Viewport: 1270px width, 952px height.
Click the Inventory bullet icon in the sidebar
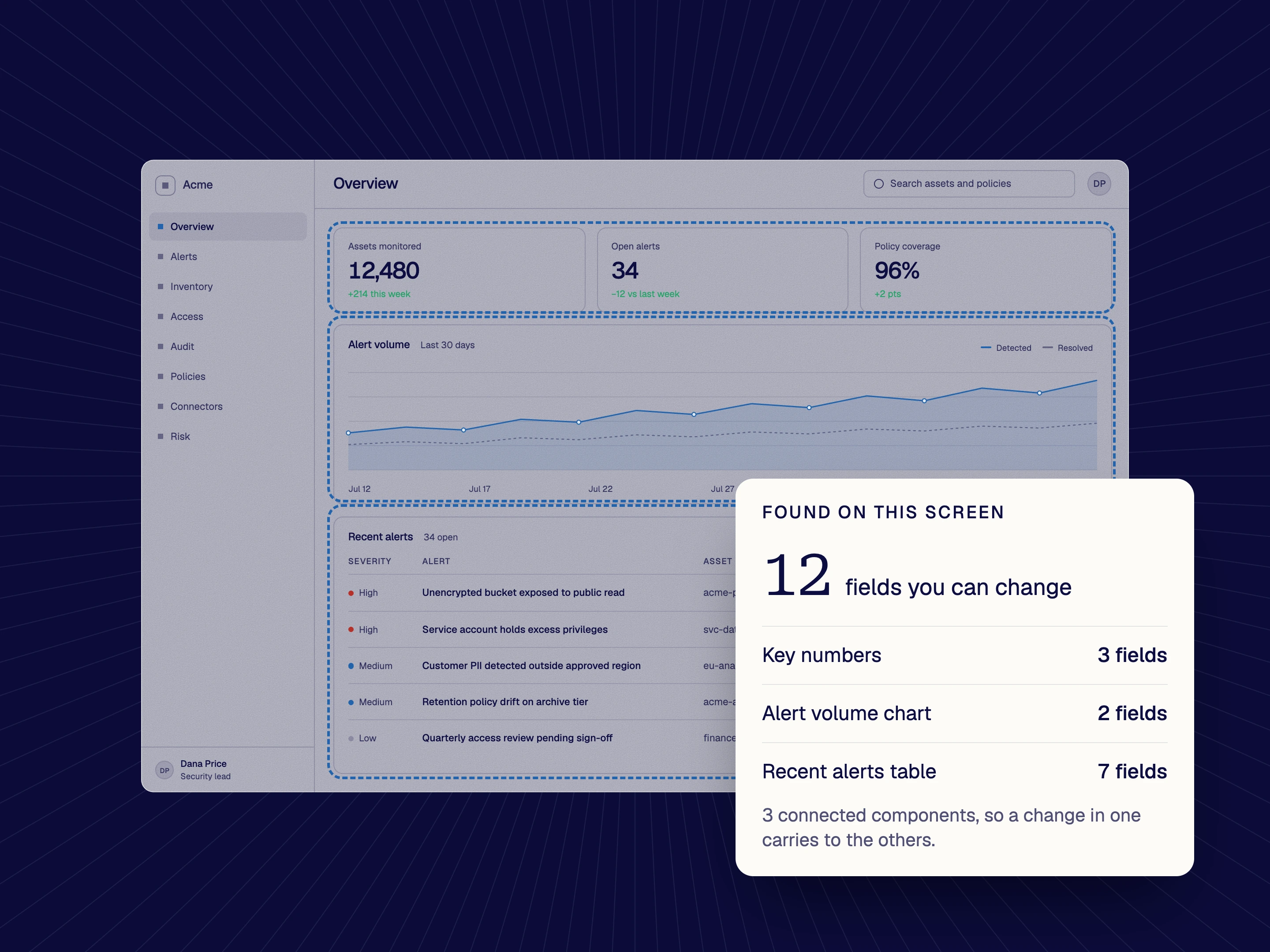tap(160, 286)
